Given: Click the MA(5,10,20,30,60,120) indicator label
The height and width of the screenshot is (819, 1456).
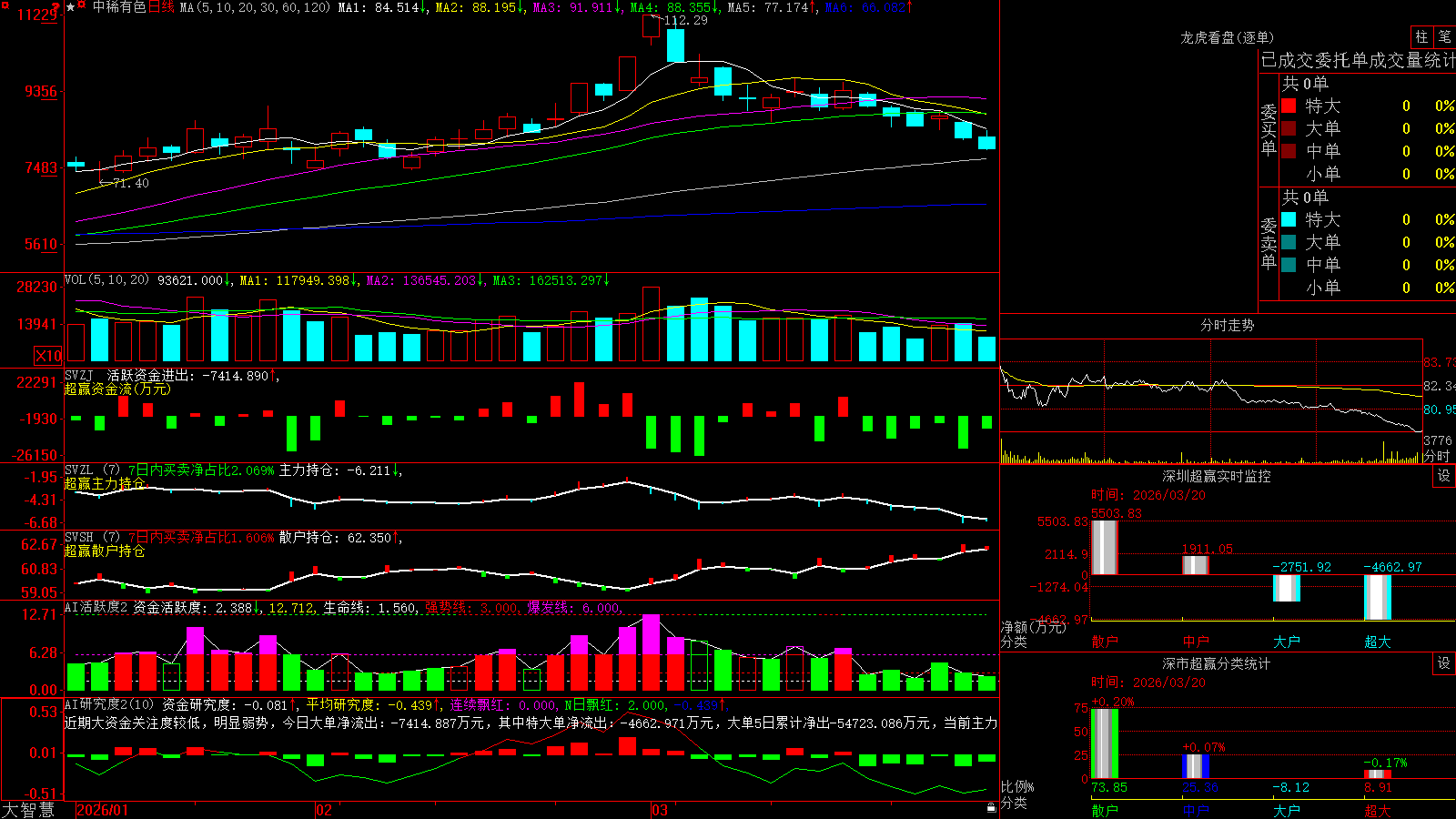Looking at the screenshot, I should click(255, 7).
